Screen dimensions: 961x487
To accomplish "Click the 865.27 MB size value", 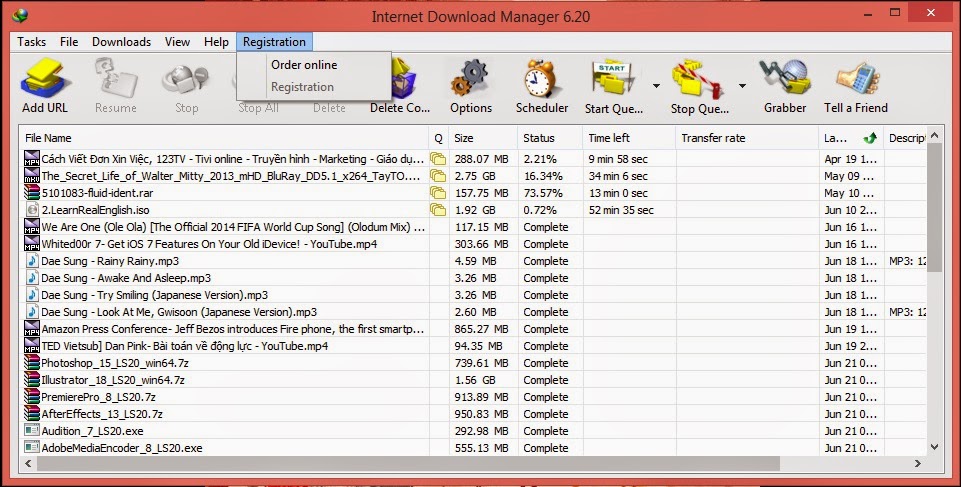I will pos(481,329).
